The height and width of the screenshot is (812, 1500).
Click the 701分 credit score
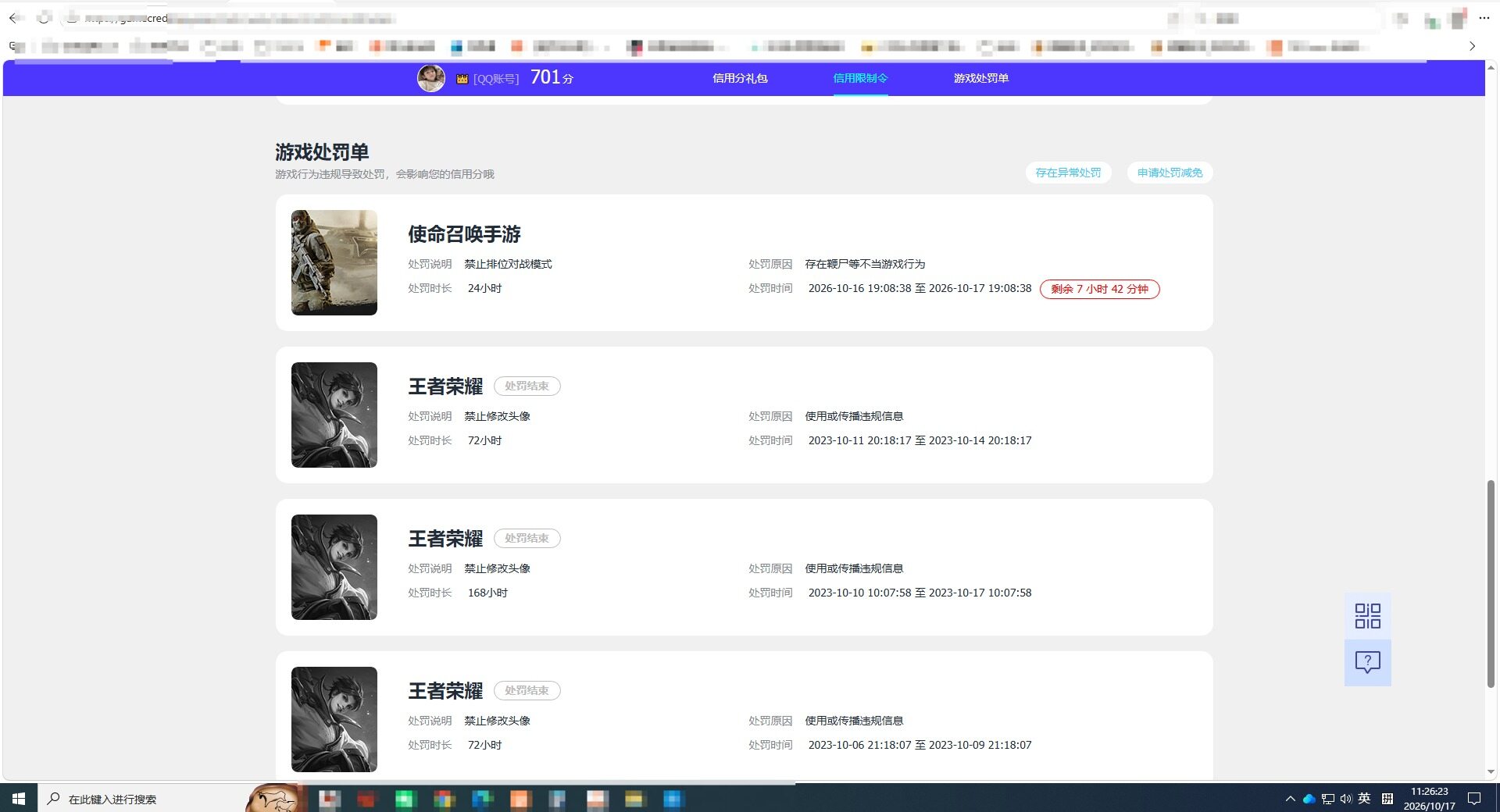[552, 77]
